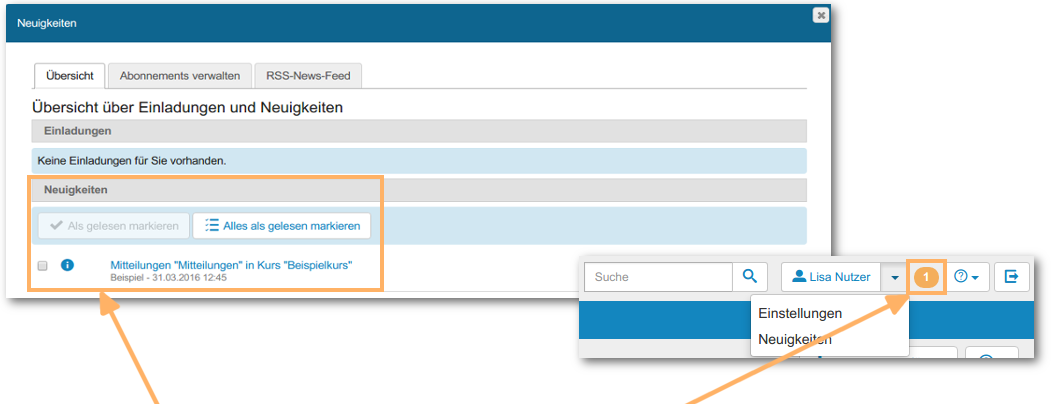Image resolution: width=1059 pixels, height=404 pixels.
Task: Focus the Suche search field
Action: (657, 277)
